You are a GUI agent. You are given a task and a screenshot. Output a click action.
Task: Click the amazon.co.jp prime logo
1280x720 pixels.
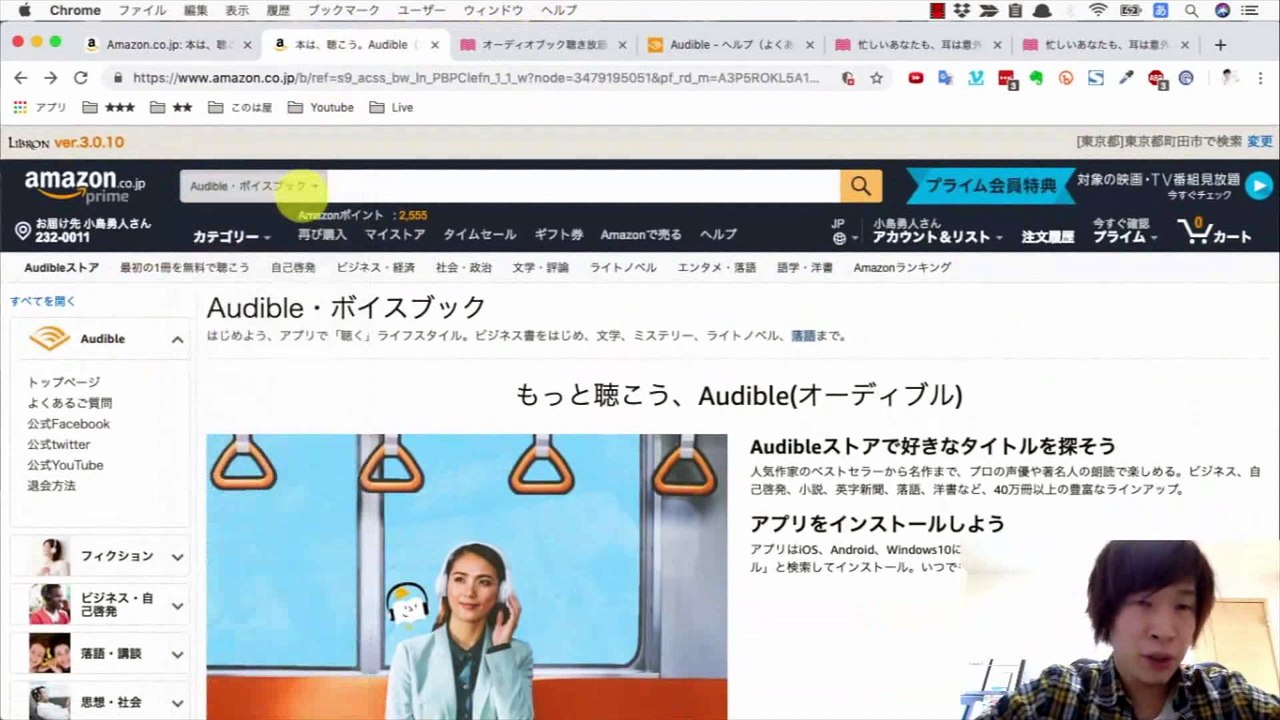(x=84, y=187)
